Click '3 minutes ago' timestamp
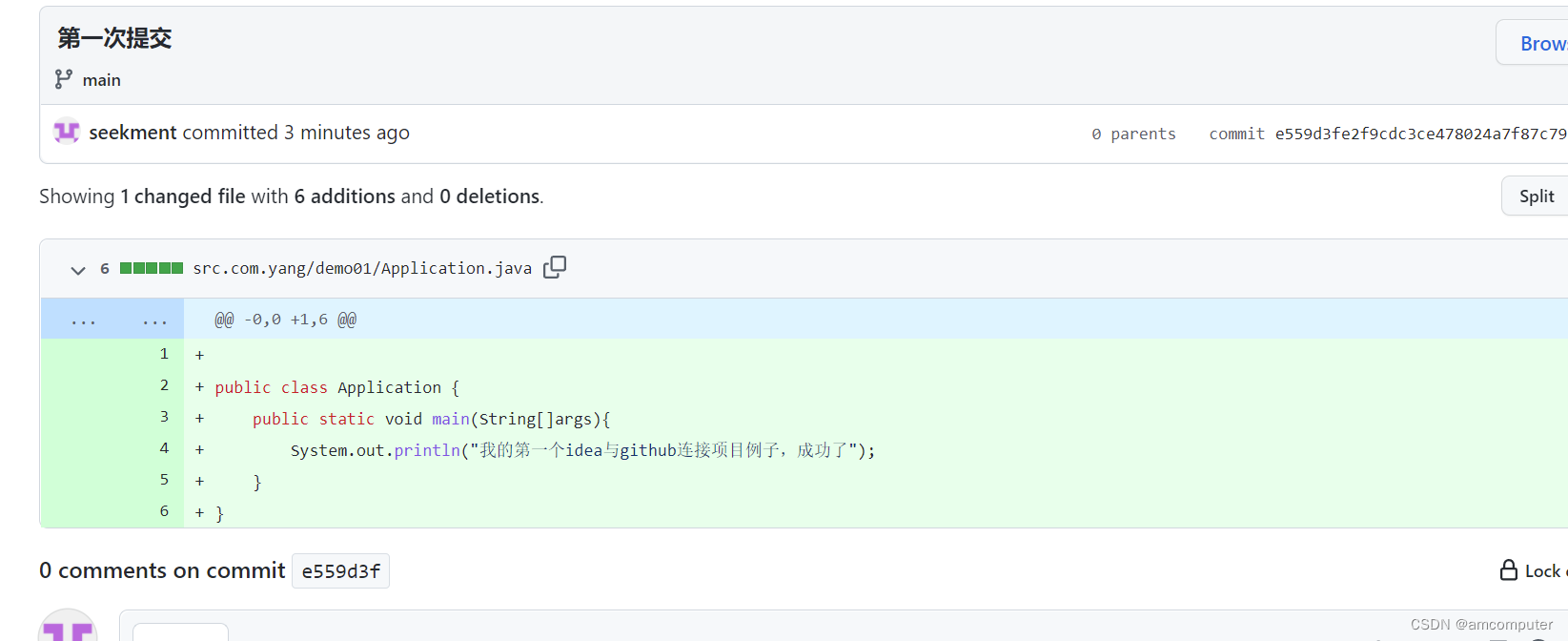Screen dimensions: 1568x641 [347, 133]
